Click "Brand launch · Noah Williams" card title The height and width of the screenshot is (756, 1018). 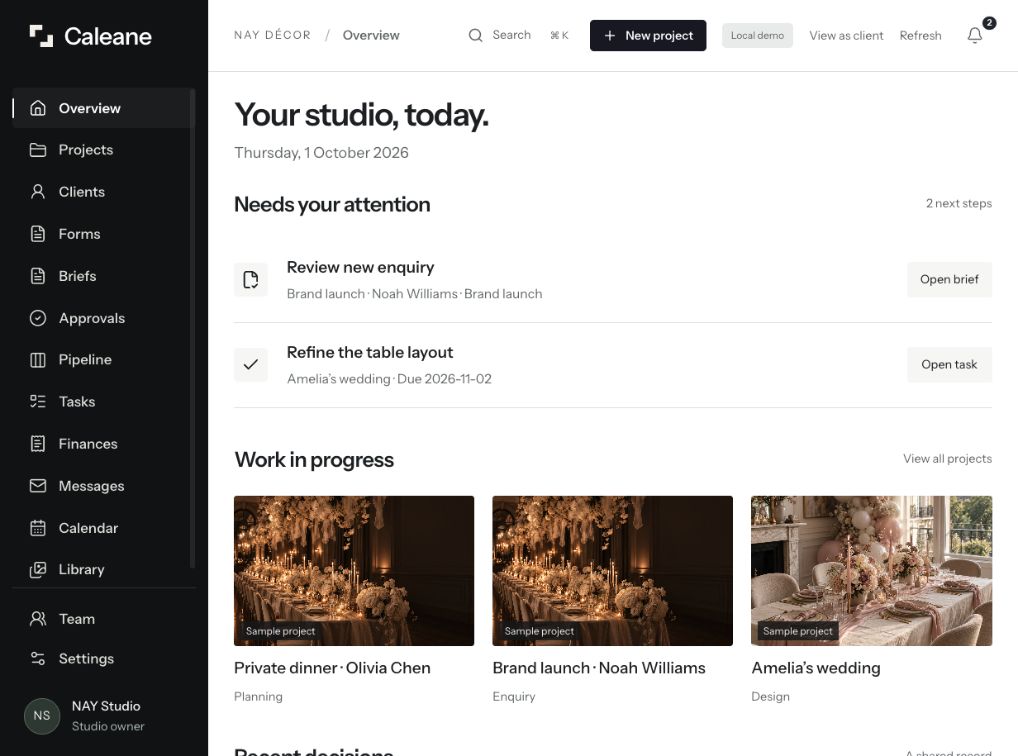click(x=599, y=668)
